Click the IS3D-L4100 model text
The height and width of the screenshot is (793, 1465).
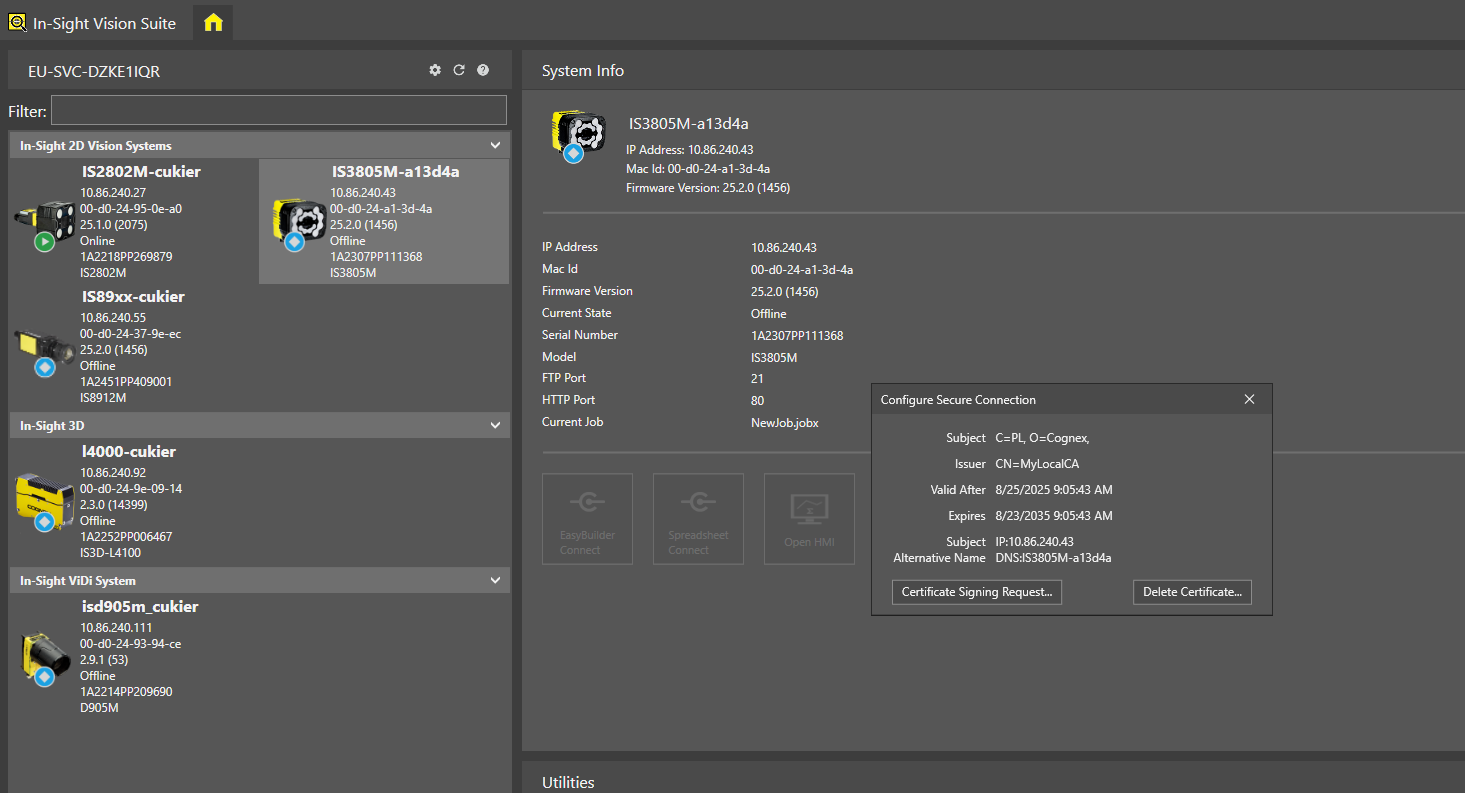[110, 553]
